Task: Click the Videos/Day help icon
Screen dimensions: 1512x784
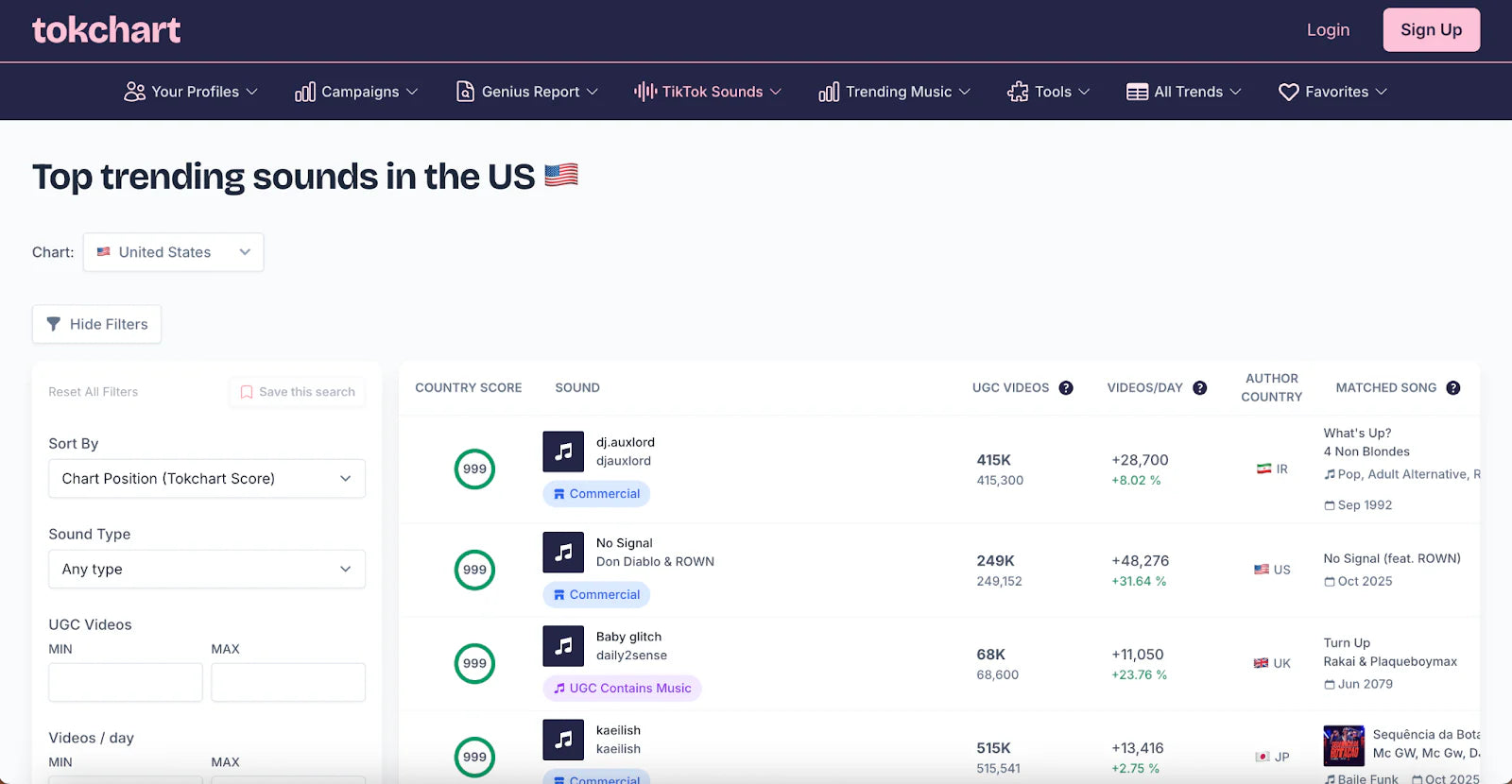Action: pos(1199,388)
